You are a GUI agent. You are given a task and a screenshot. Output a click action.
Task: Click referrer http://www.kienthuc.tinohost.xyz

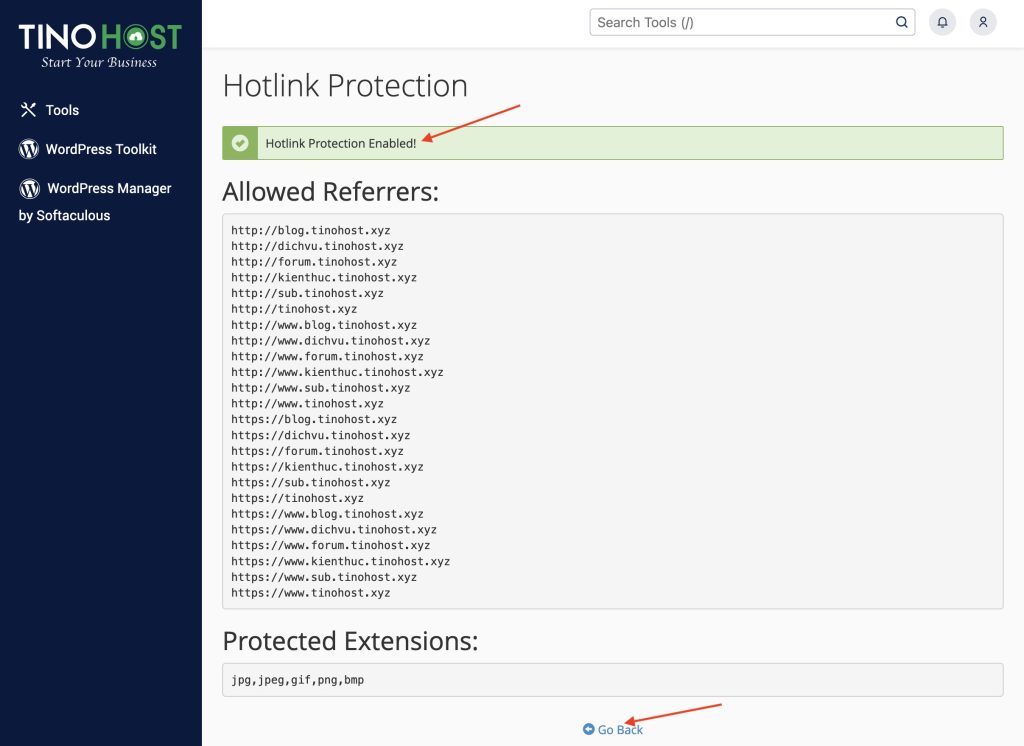tap(338, 372)
